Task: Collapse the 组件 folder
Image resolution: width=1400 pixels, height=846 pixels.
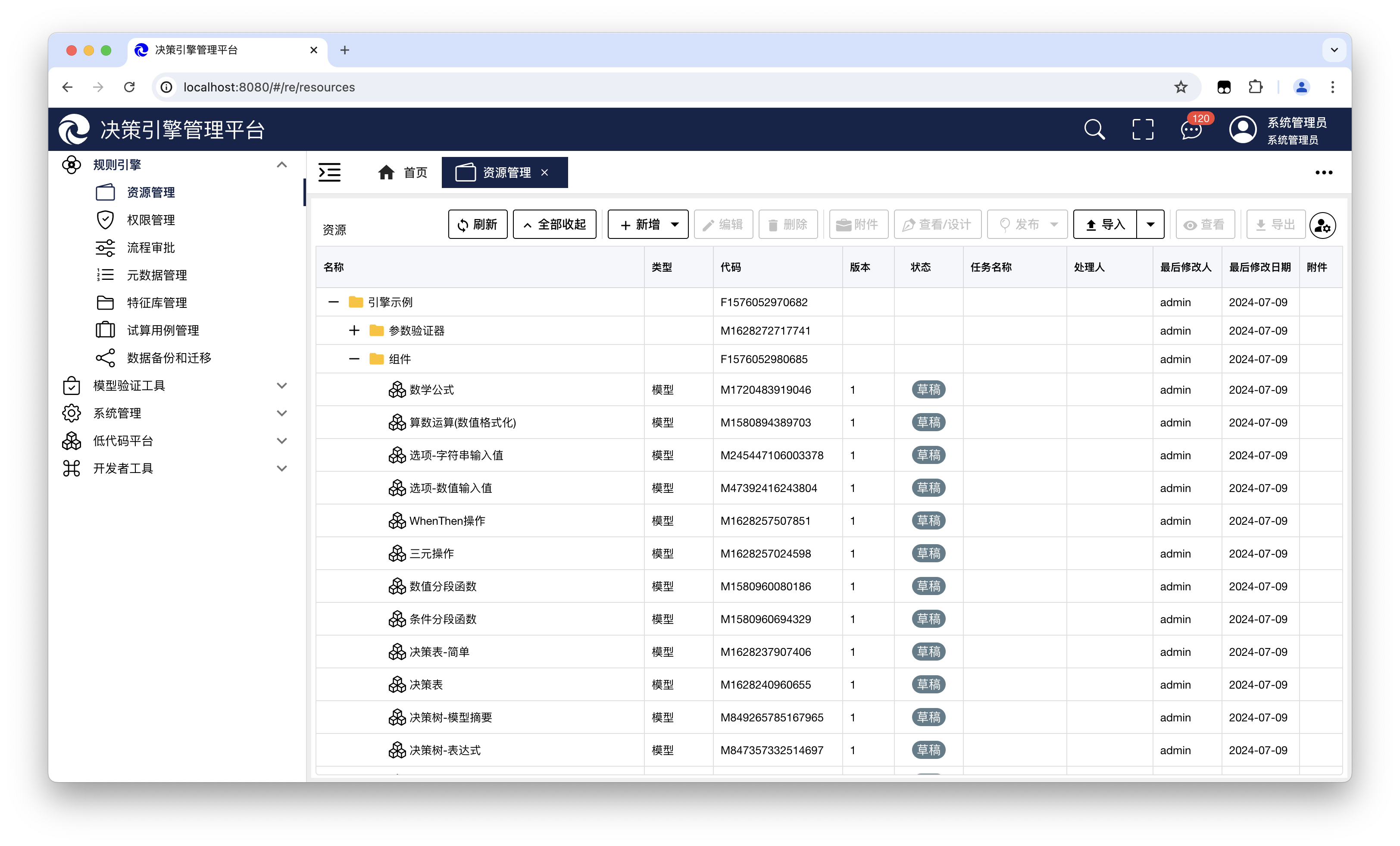Action: click(x=354, y=359)
